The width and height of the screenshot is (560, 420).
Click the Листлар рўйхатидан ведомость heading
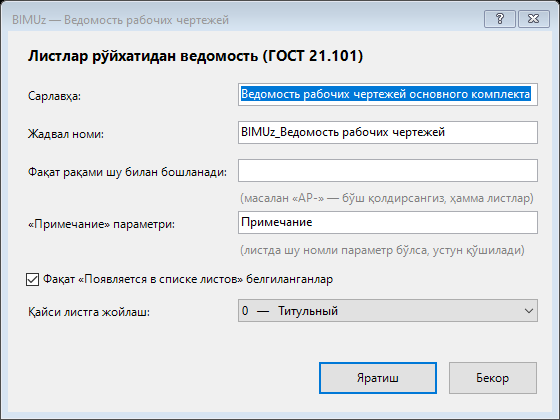[195, 56]
